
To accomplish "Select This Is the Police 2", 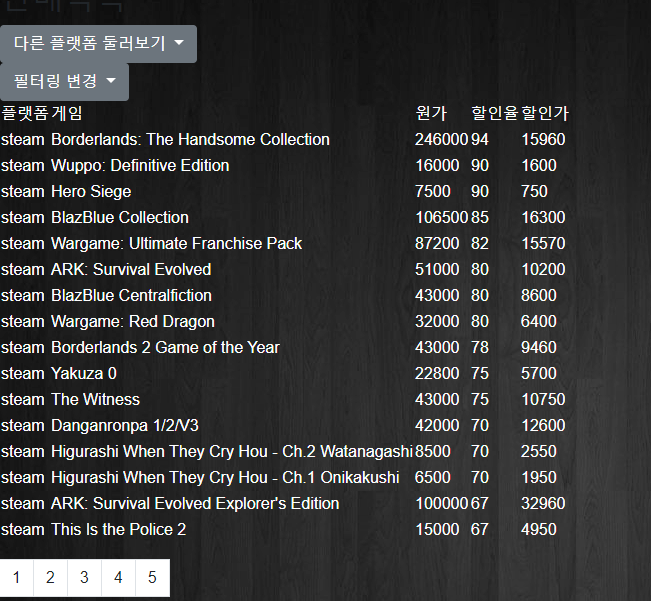I will [118, 530].
